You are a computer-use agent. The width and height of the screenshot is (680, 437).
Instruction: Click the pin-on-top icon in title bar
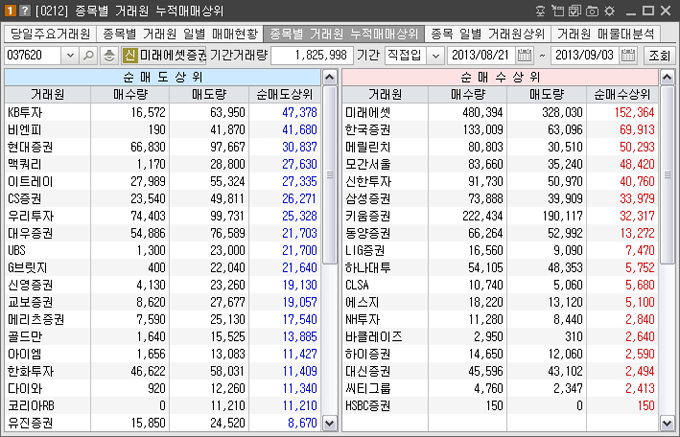(540, 11)
